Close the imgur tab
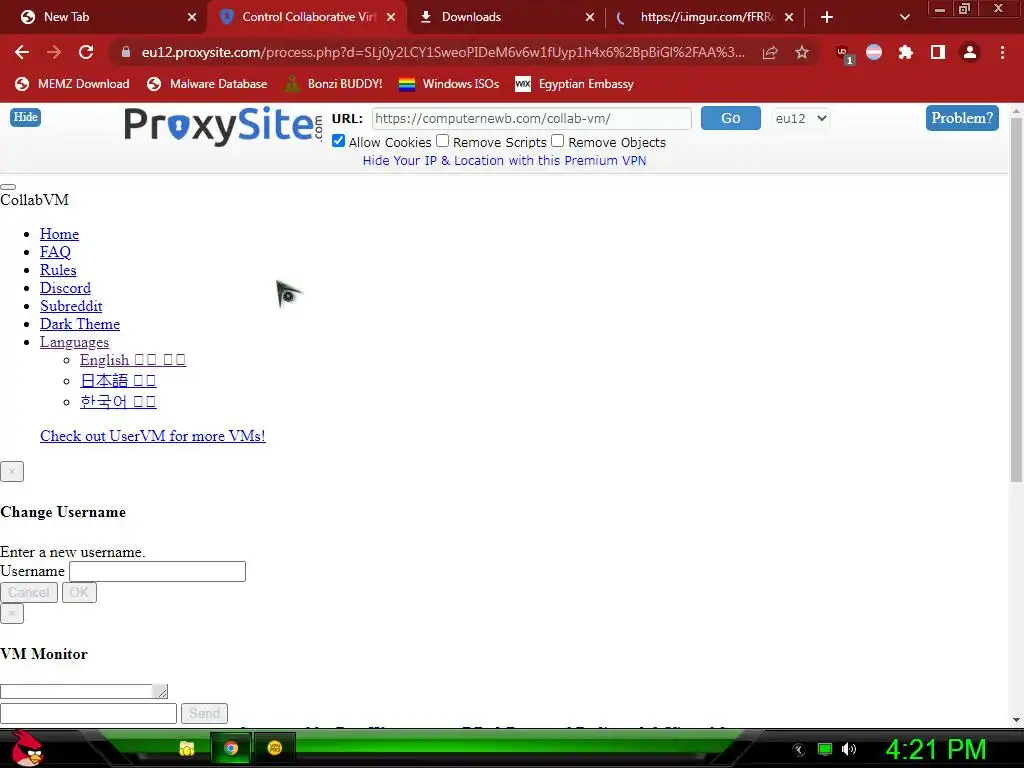This screenshot has width=1024, height=768. (789, 17)
